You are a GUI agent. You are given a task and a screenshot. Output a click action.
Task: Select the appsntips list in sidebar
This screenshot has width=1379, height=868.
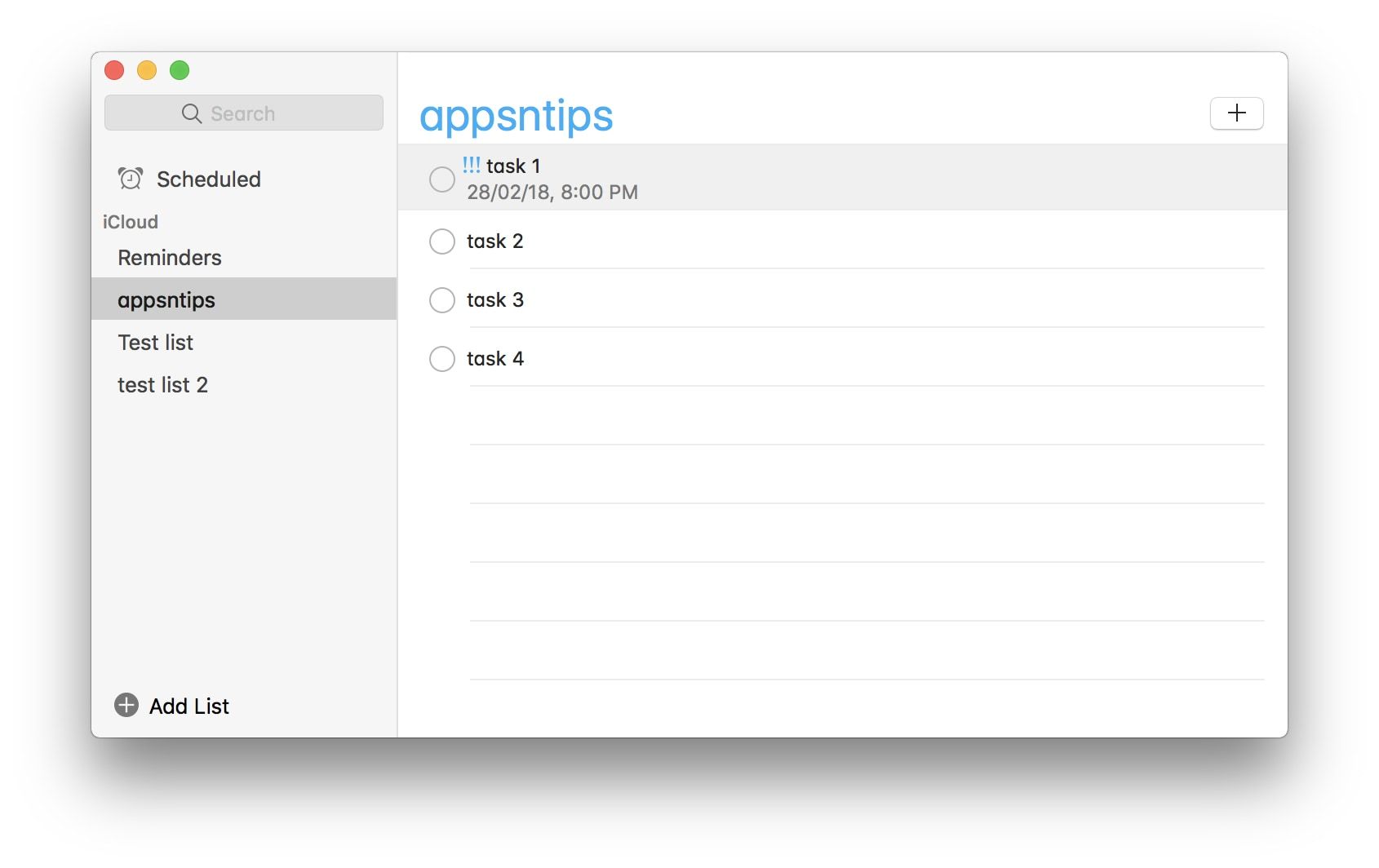tap(166, 300)
